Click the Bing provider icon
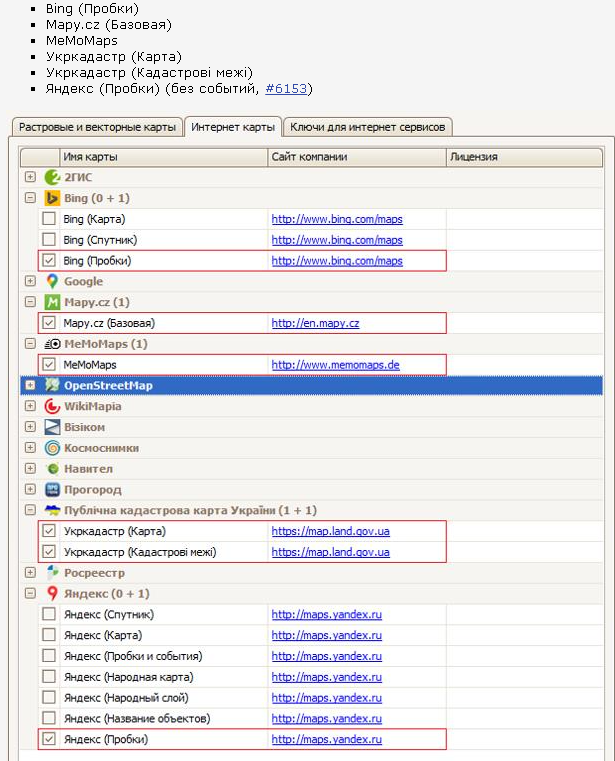Screen dimensions: 615x761 52,198
